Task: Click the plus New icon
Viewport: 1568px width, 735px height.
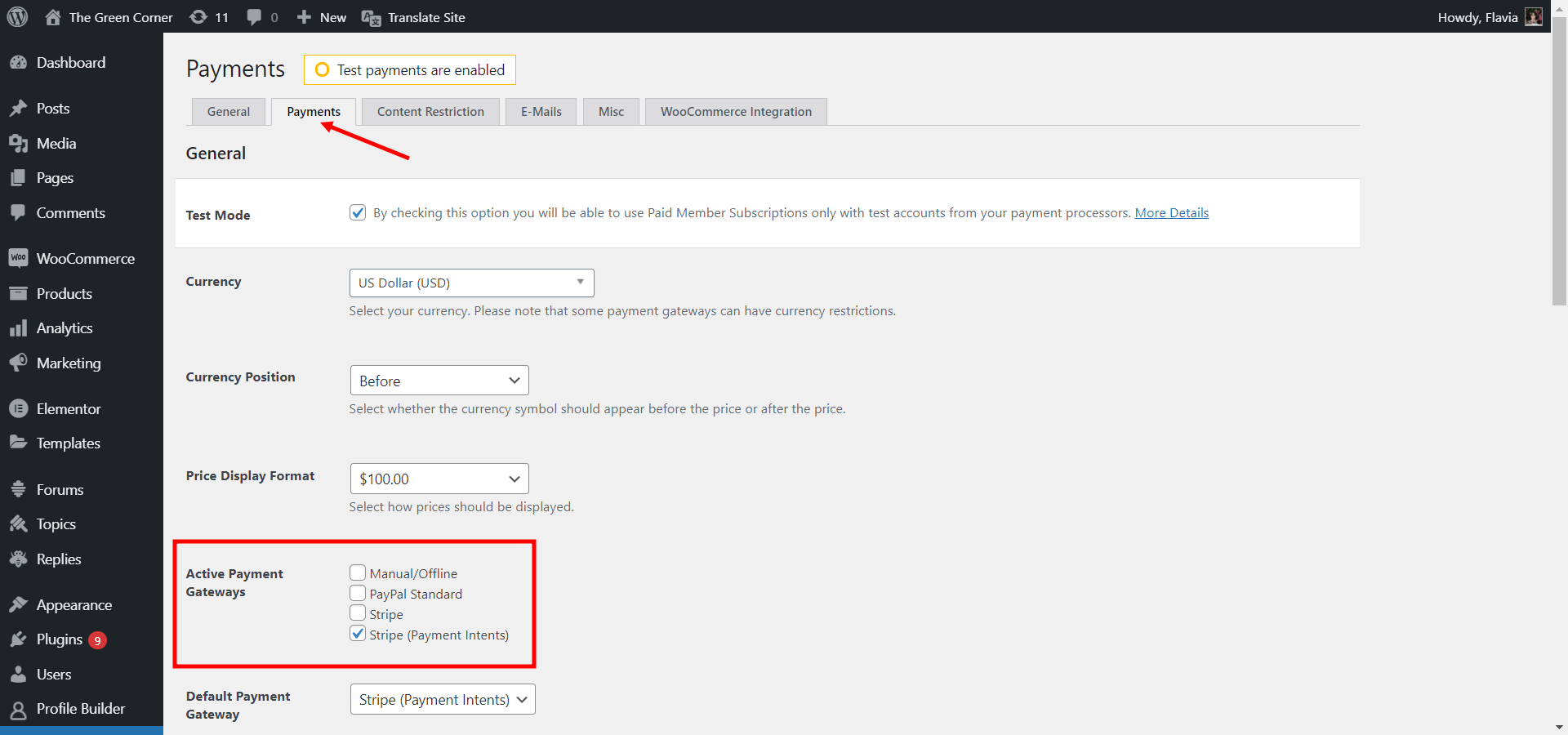Action: [304, 17]
